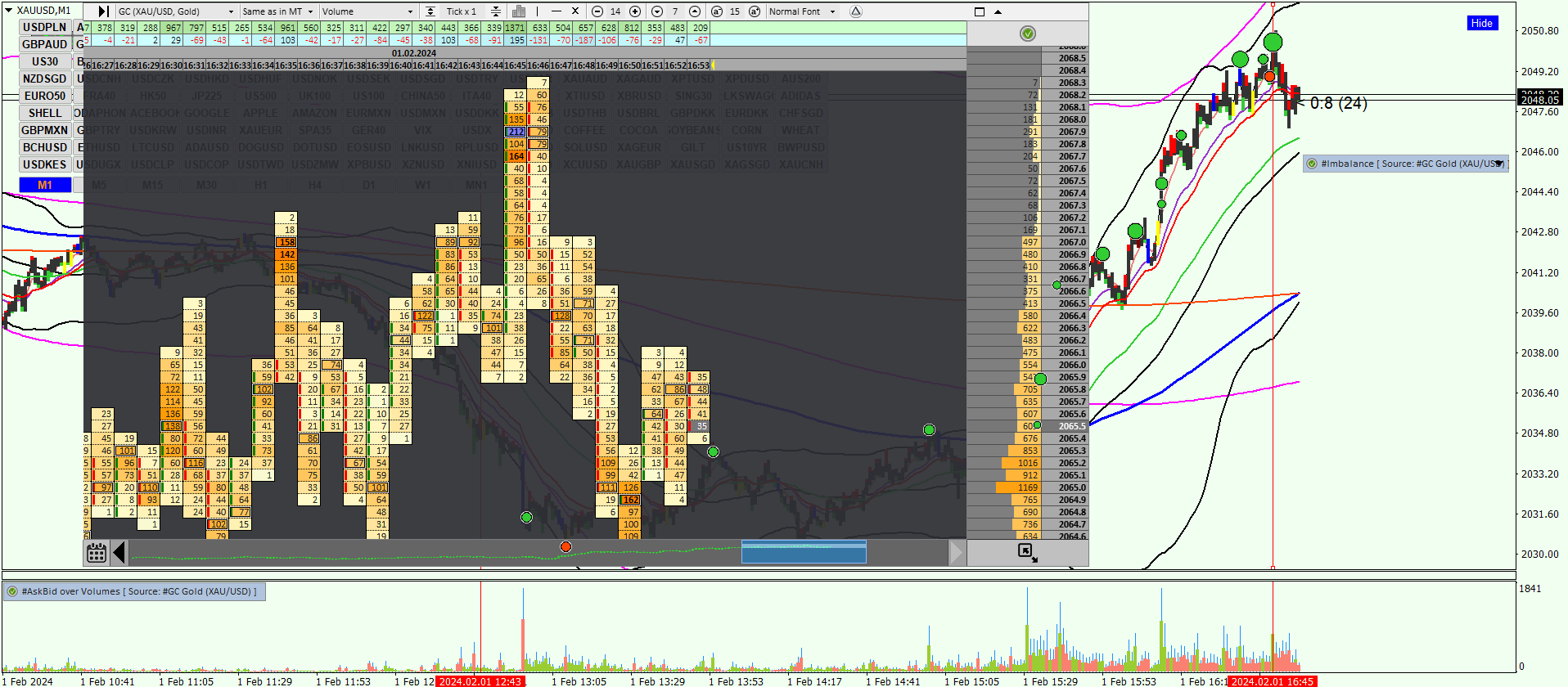Click the #AskBid over Volumes status icon
This screenshot has width=1568, height=687.
pyautogui.click(x=12, y=591)
